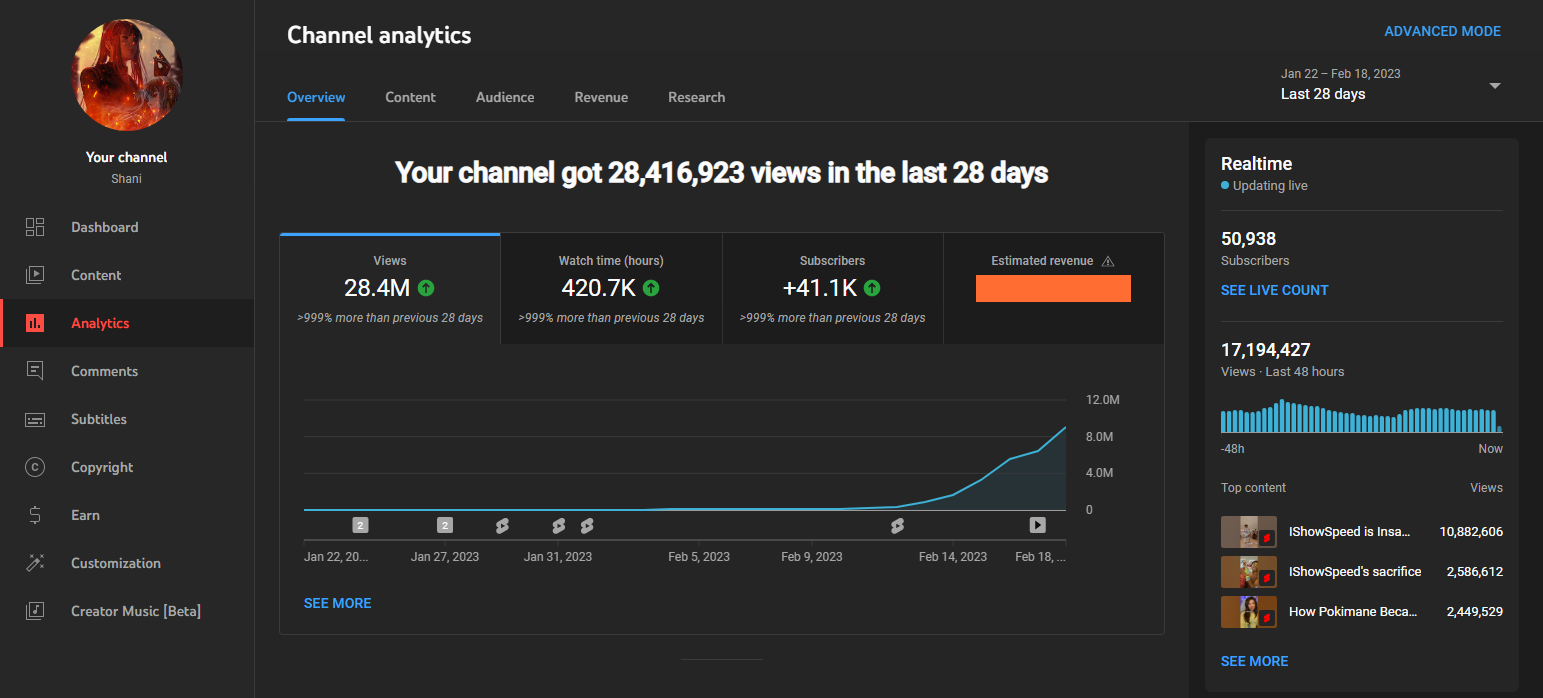The height and width of the screenshot is (698, 1543).
Task: Open the Customization section
Action: tap(116, 563)
